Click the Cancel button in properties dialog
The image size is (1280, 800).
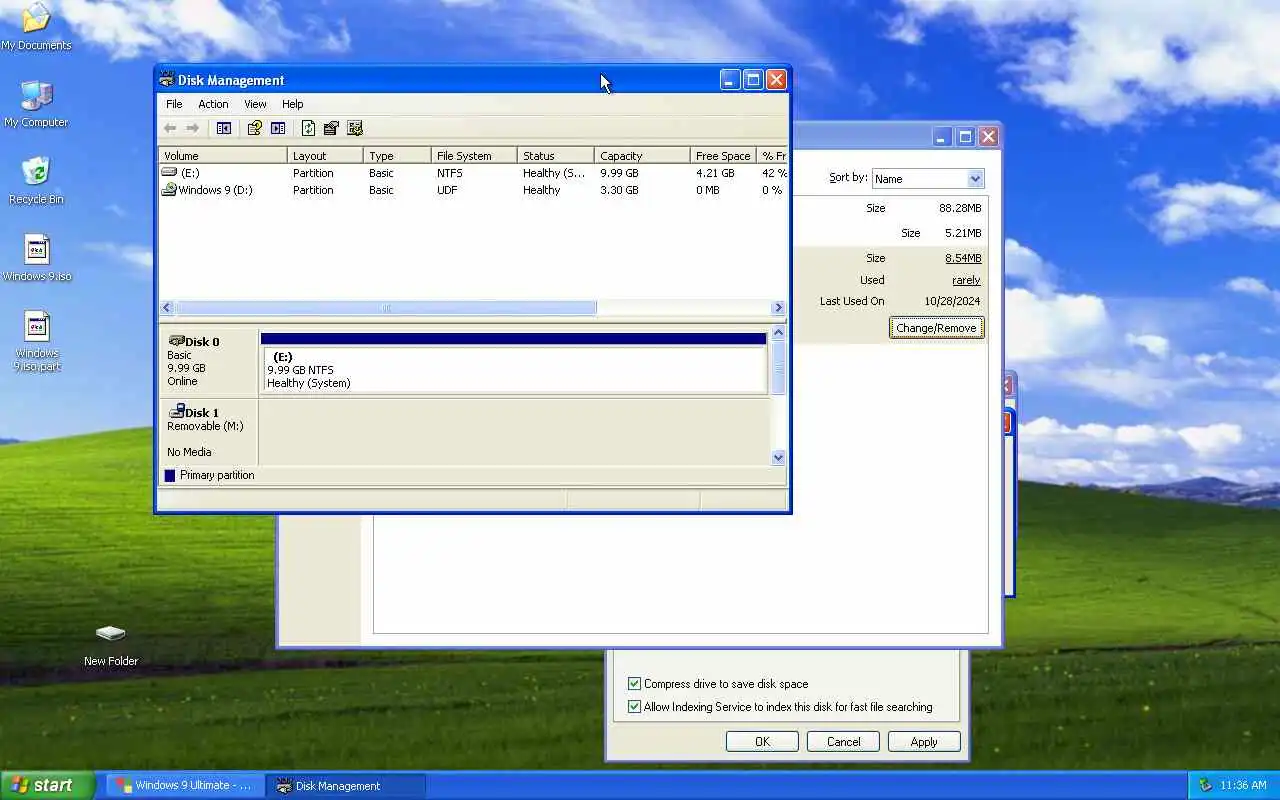point(843,742)
